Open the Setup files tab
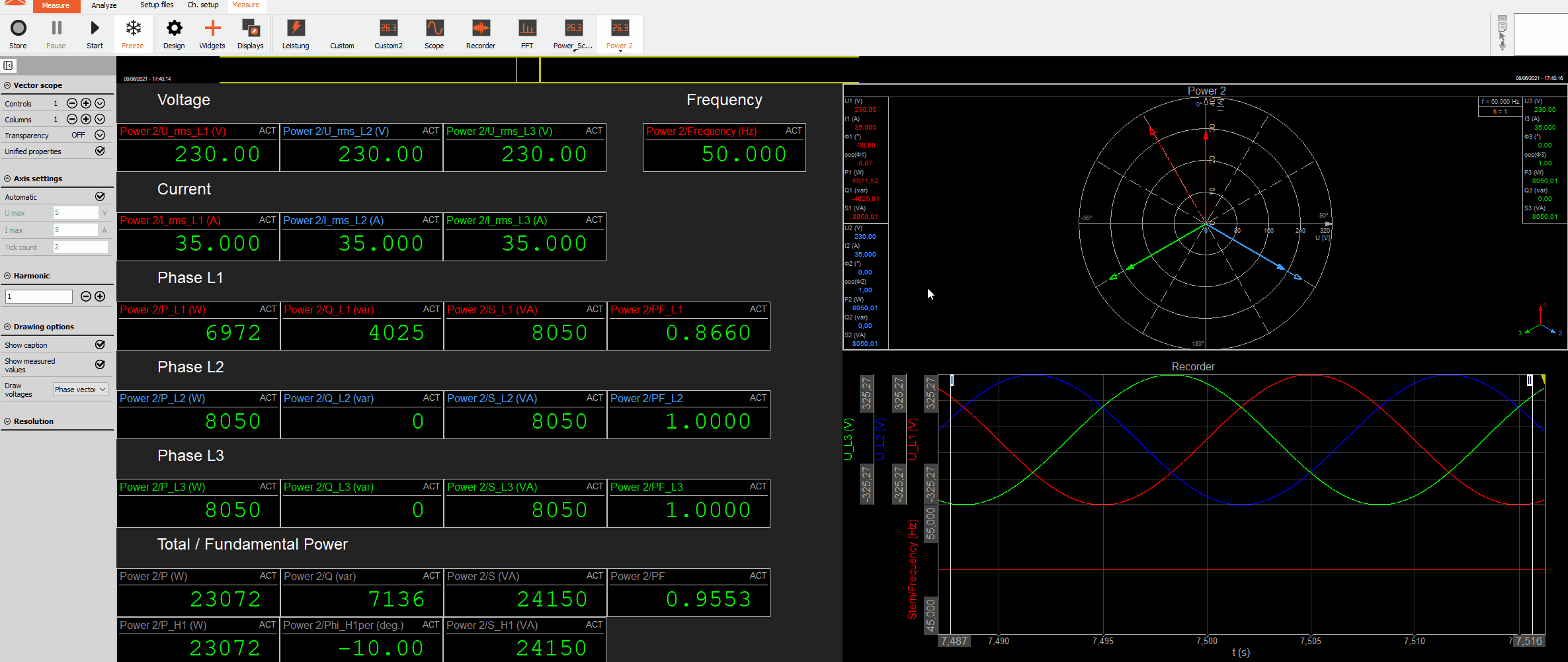 [x=157, y=5]
